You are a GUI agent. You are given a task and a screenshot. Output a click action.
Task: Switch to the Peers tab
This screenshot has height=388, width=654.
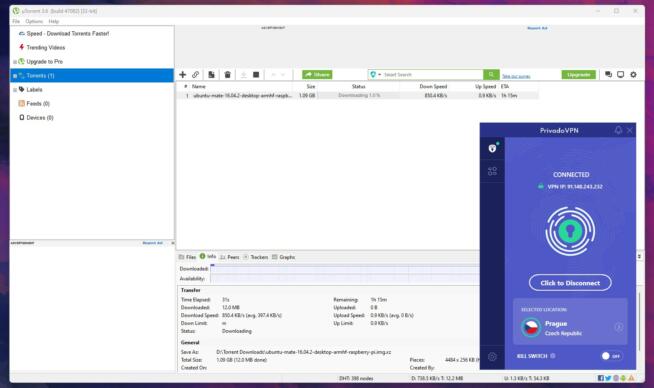[x=230, y=257]
